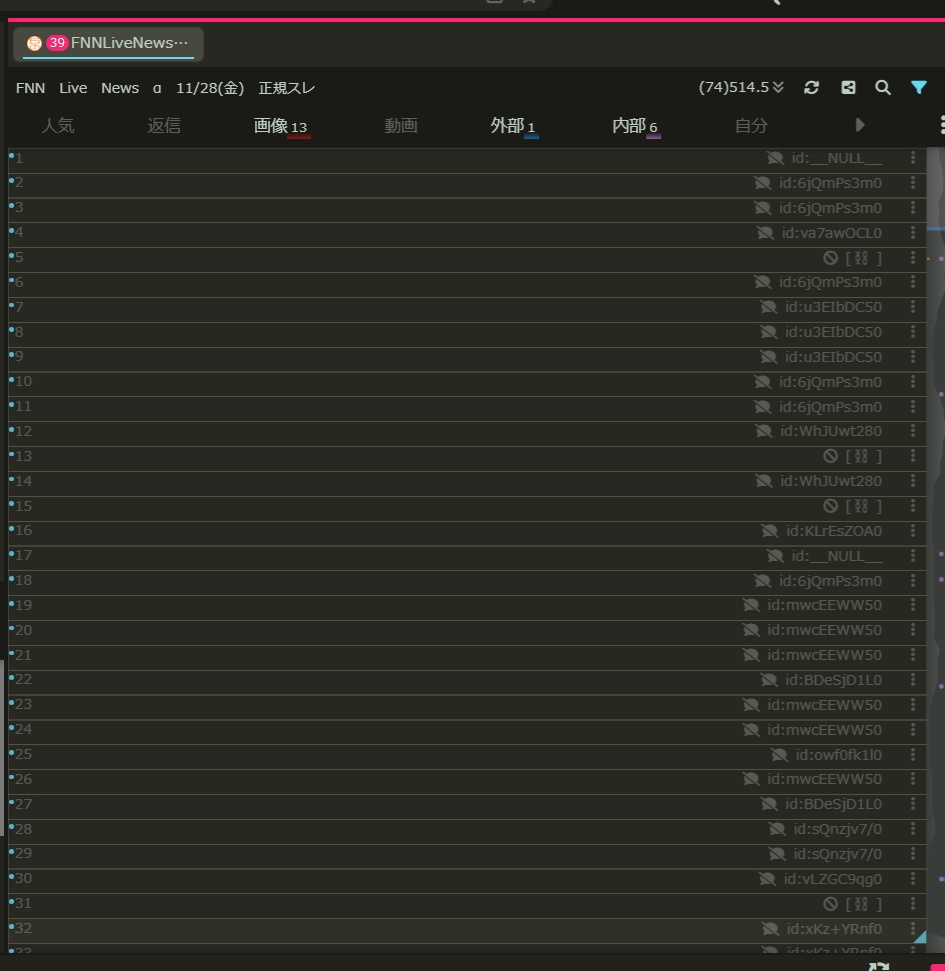Screen dimensions: 945x971
Task: Click the refresh thread icon
Action: [811, 88]
